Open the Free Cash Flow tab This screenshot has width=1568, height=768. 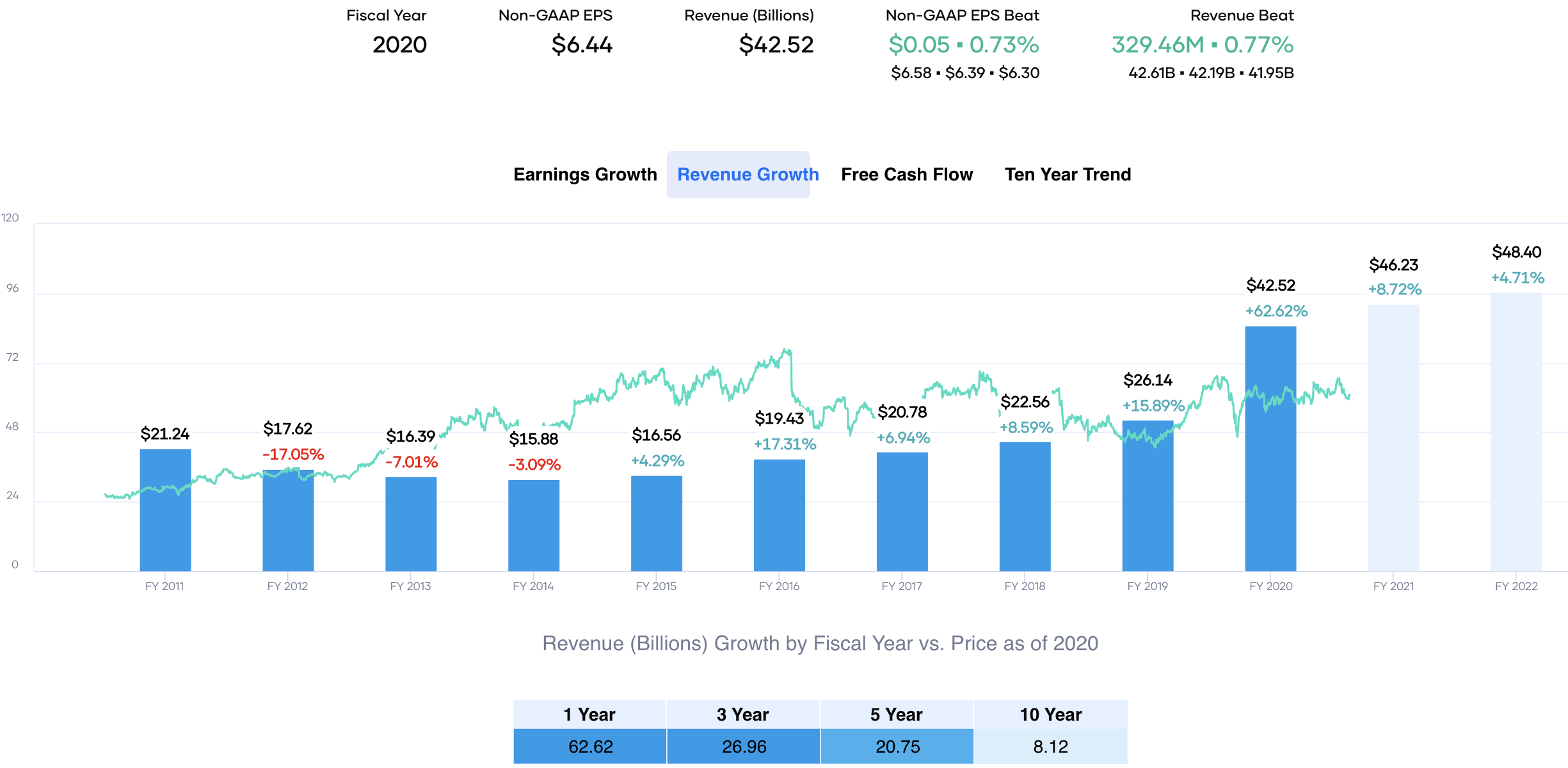907,175
